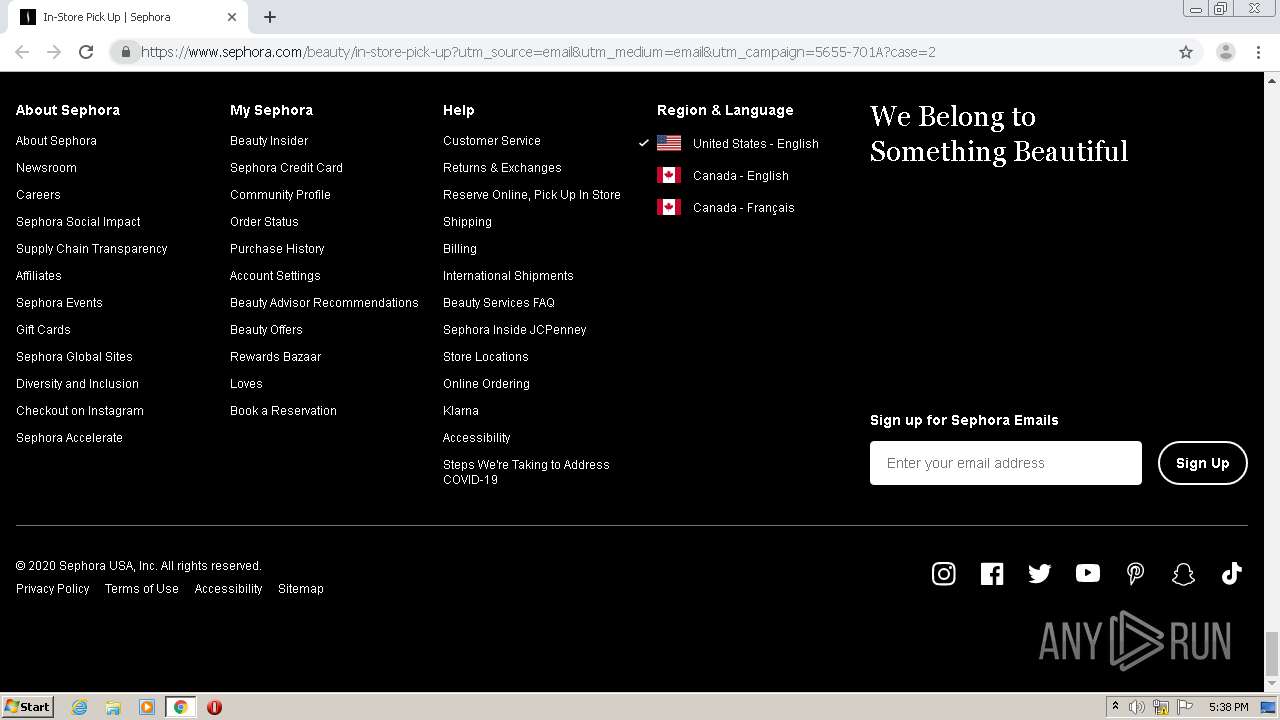The width and height of the screenshot is (1280, 720).
Task: Open Sephora Credit Card link
Action: pos(286,168)
